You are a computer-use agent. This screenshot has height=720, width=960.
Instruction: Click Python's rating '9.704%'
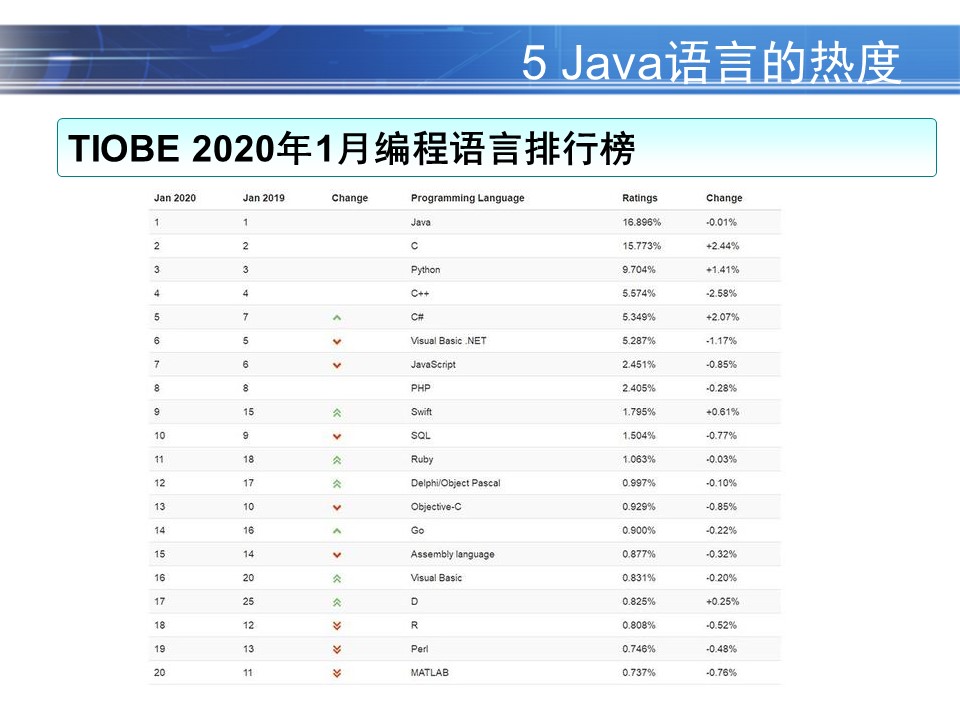[639, 269]
